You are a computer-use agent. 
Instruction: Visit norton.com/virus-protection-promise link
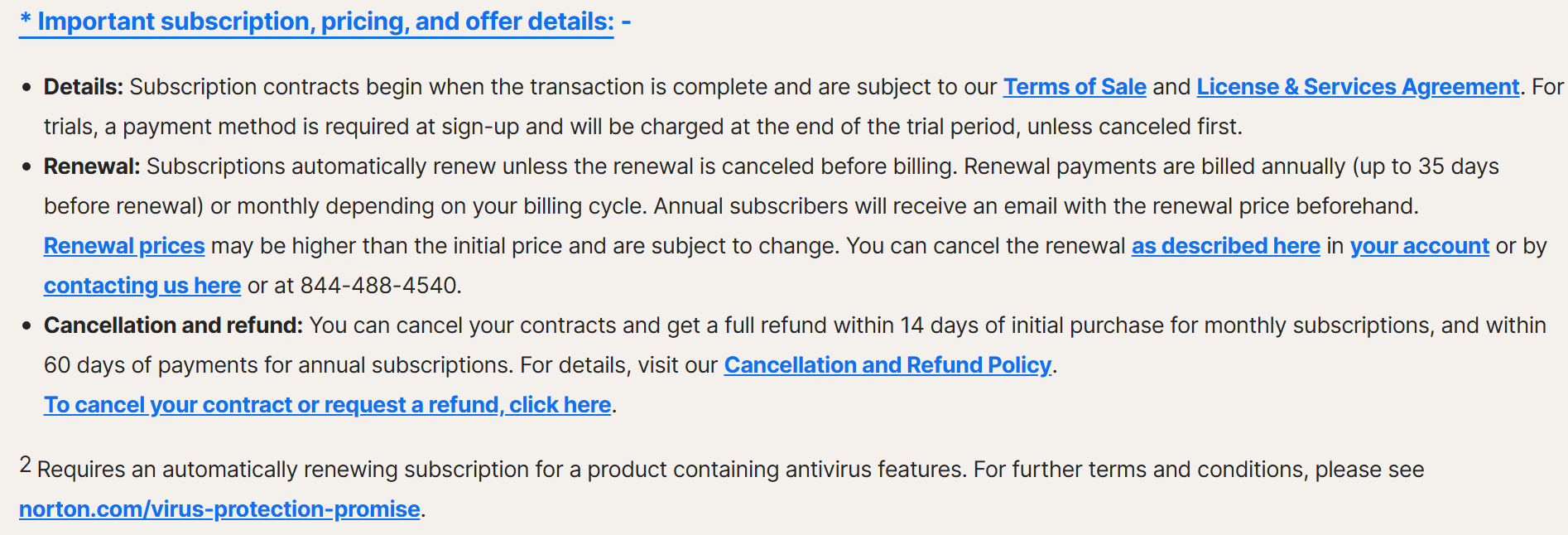point(219,509)
